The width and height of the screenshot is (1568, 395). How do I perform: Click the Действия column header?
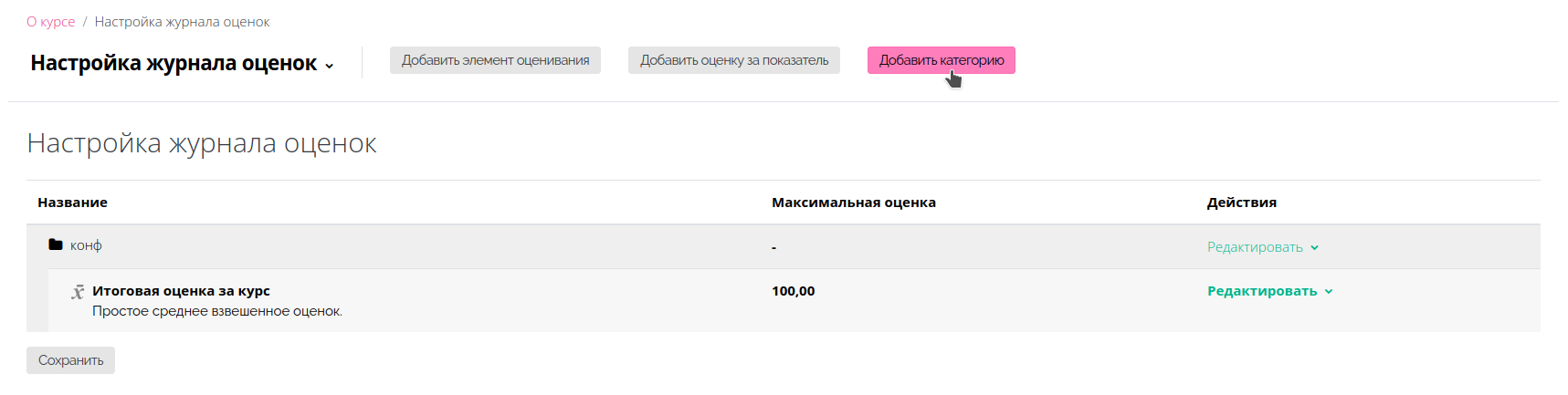point(1242,203)
